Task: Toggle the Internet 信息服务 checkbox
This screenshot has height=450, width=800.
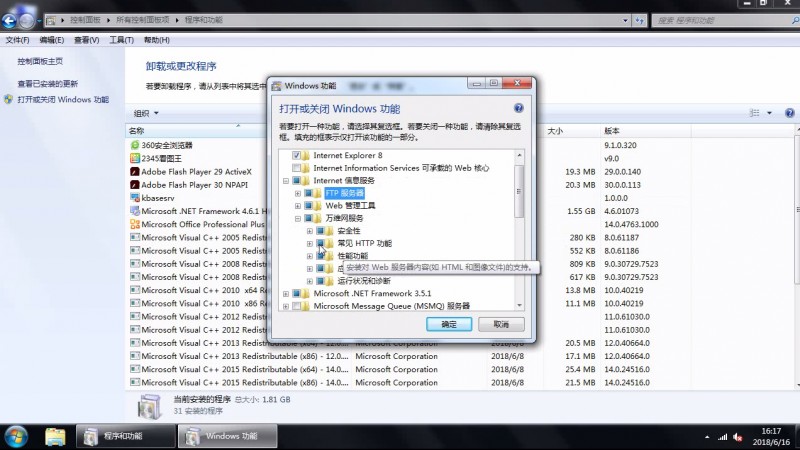Action: click(x=296, y=181)
